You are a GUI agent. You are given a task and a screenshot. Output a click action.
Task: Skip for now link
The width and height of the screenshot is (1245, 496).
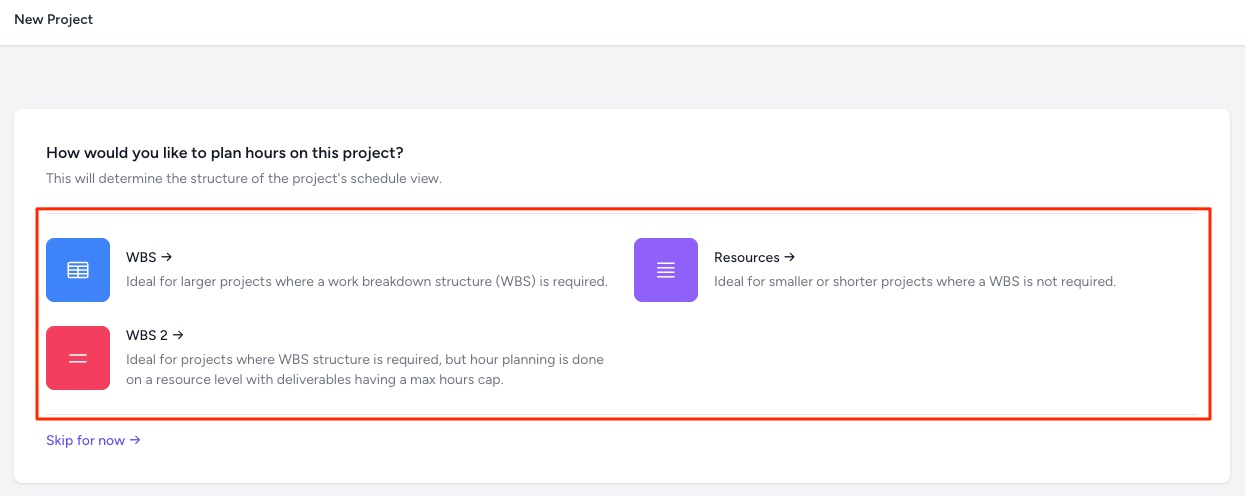[86, 440]
